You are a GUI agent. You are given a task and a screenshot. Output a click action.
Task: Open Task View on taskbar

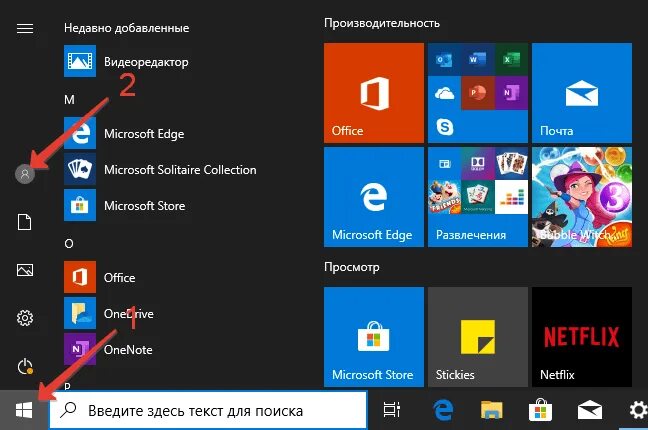[391, 410]
